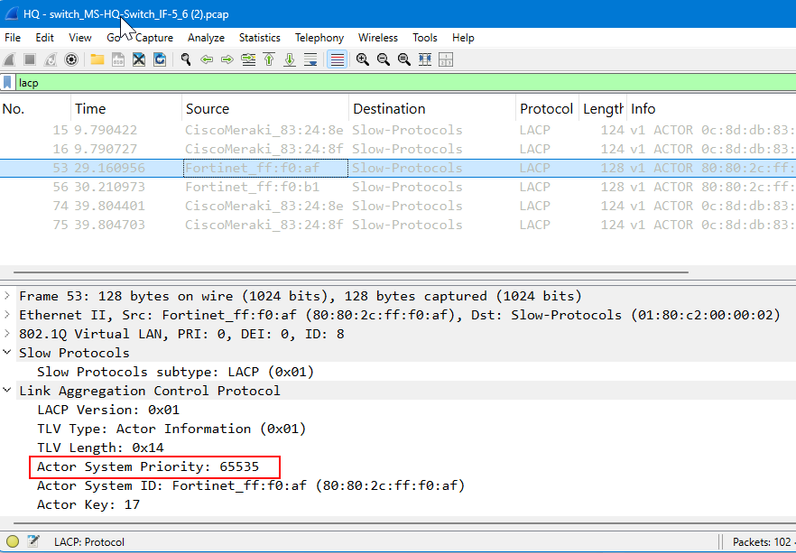
Task: Click the Protocol column header
Action: coord(546,109)
